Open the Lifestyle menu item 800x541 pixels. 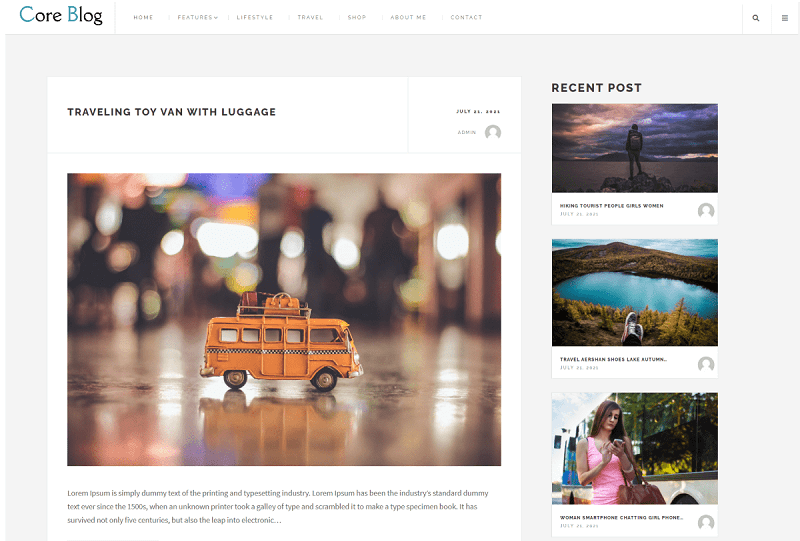coord(255,17)
